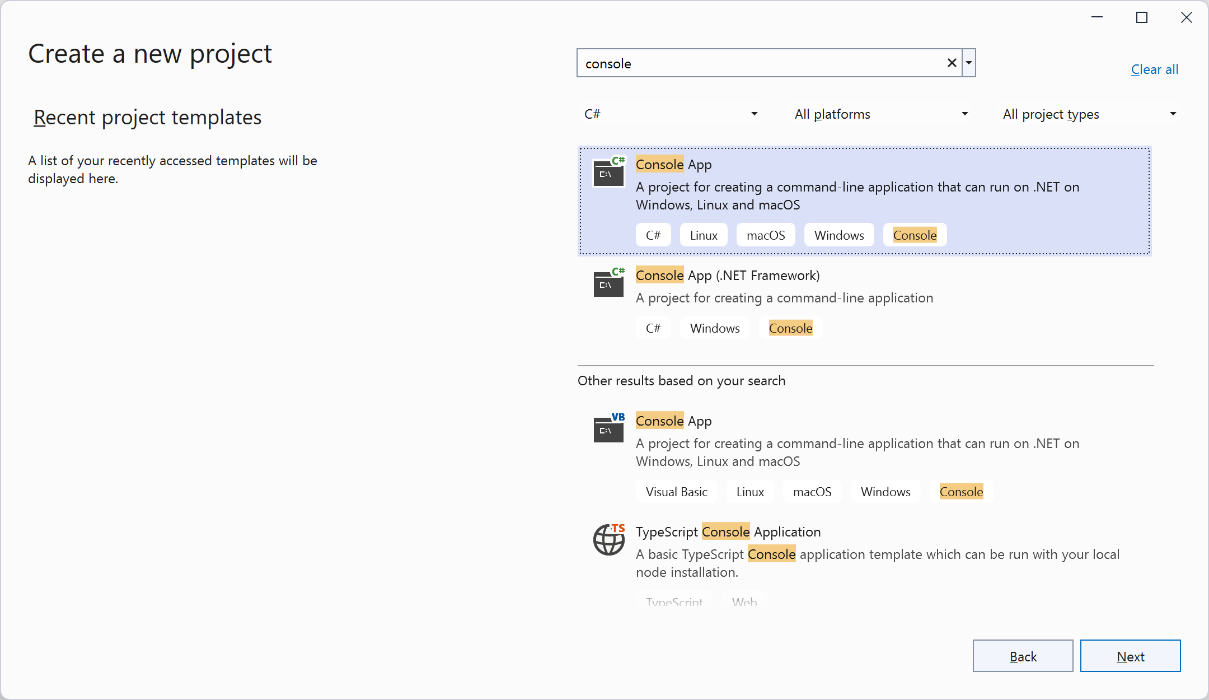The height and width of the screenshot is (700, 1209).
Task: Click the Create a new project heading
Action: (150, 53)
